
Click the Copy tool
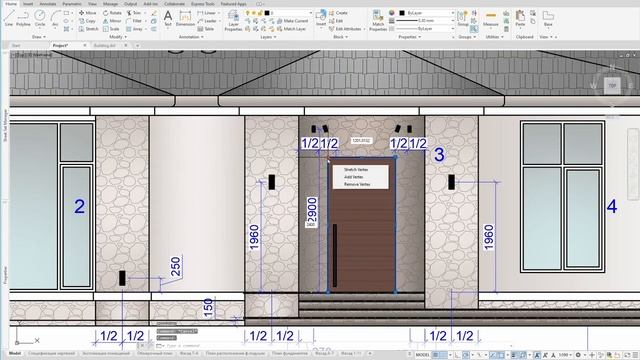(x=87, y=21)
